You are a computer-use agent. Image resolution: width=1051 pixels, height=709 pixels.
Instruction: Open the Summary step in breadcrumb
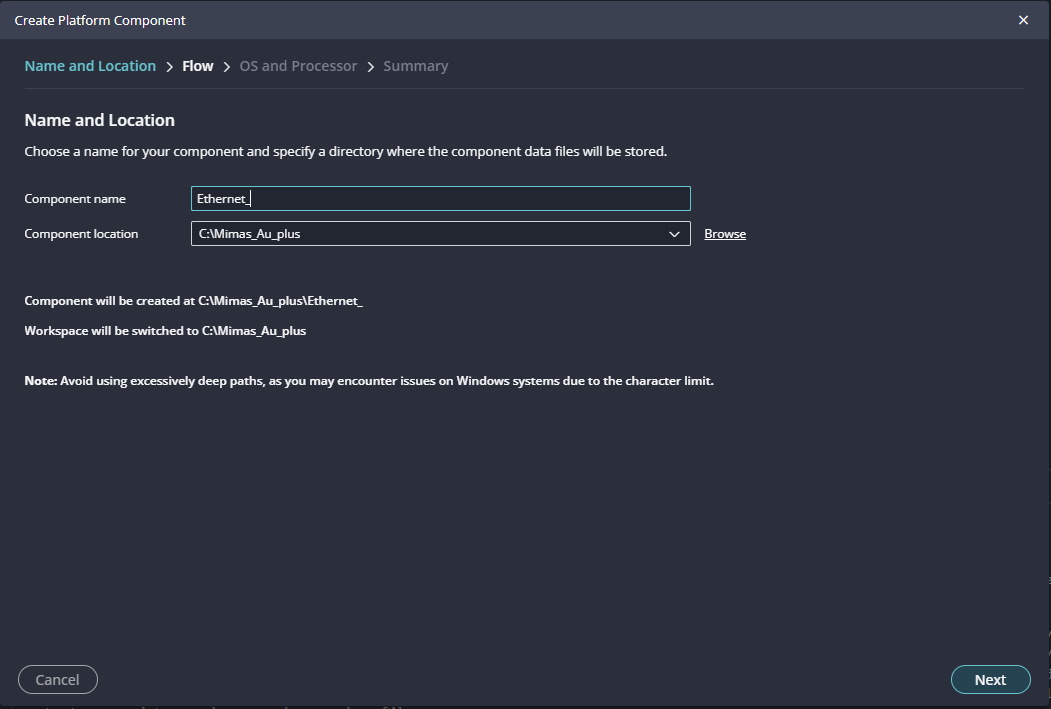[415, 66]
